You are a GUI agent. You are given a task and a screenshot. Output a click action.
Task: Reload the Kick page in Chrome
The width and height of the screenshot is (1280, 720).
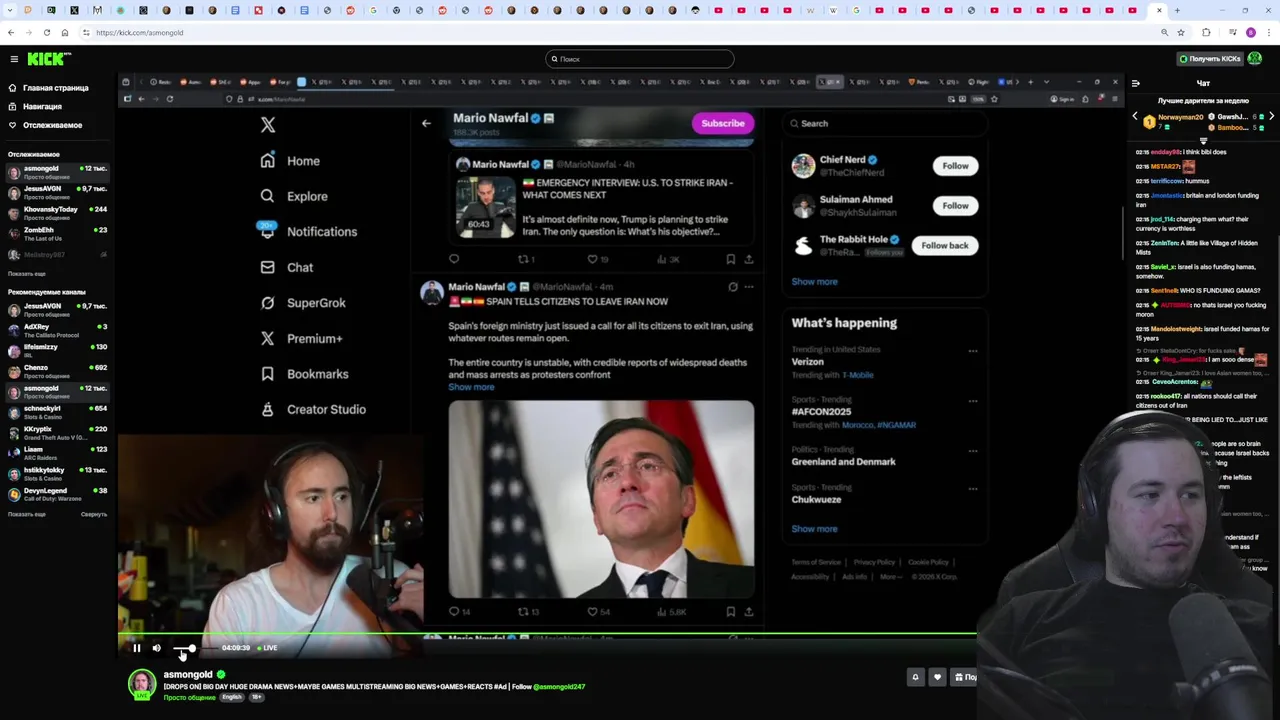coord(47,32)
